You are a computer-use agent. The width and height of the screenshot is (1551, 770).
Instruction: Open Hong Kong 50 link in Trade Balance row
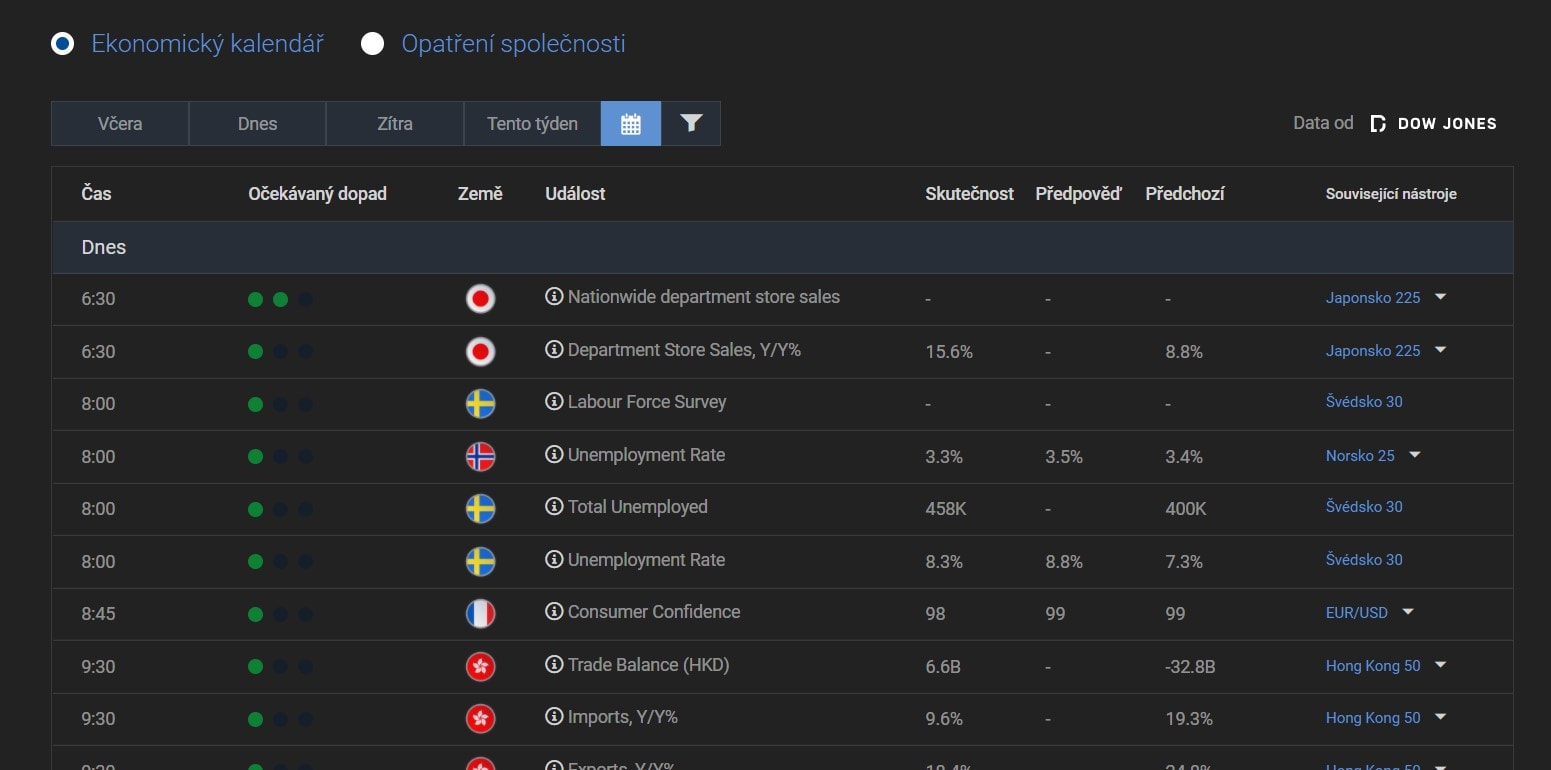coord(1372,665)
